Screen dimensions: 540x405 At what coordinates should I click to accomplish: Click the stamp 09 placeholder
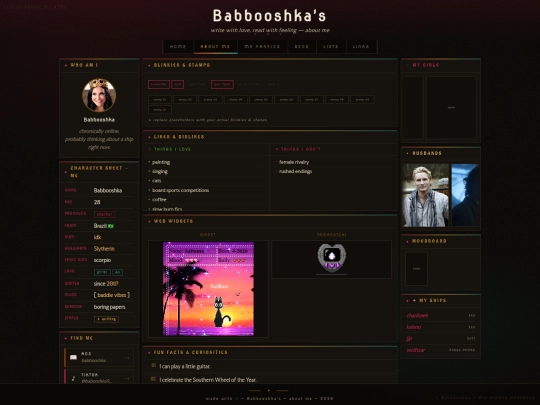tap(362, 100)
